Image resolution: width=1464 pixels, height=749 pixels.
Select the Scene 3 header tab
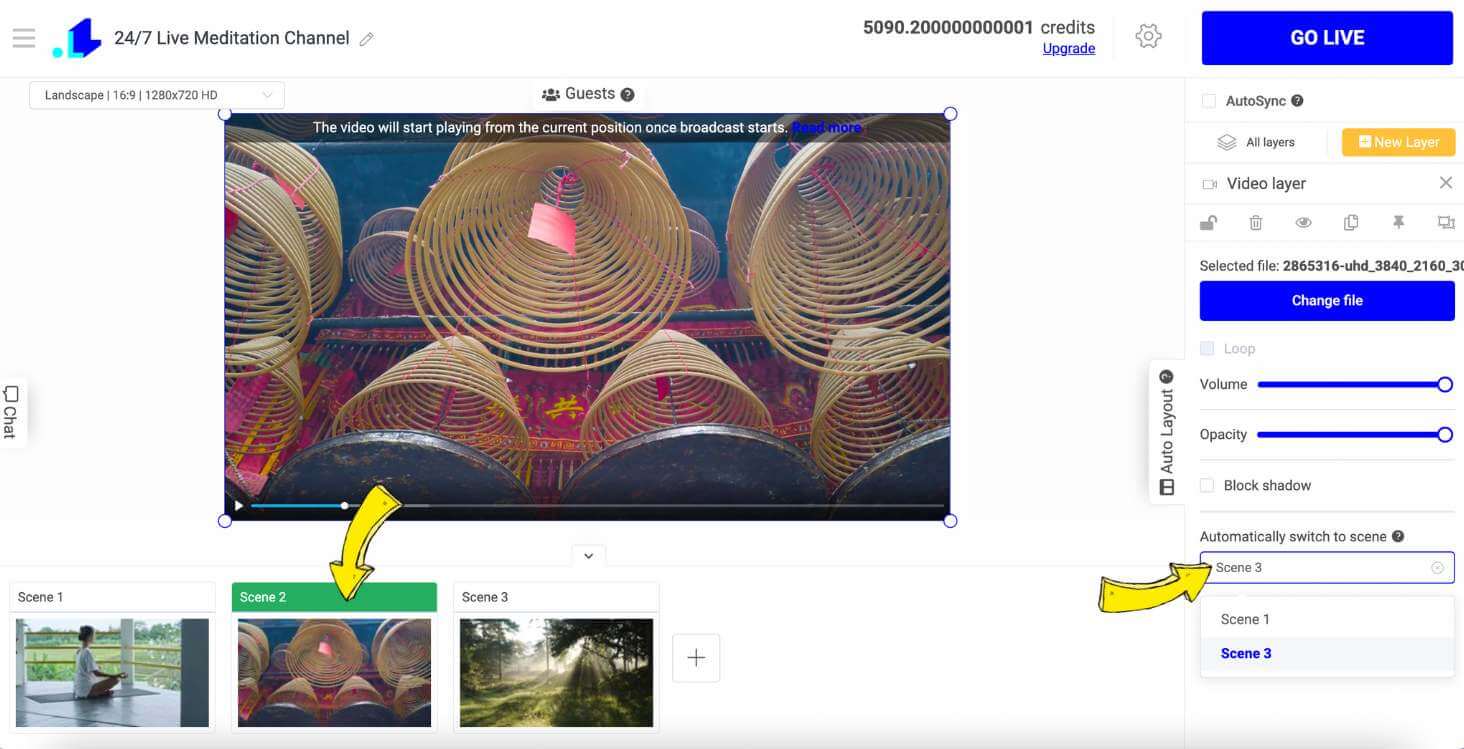coord(556,597)
